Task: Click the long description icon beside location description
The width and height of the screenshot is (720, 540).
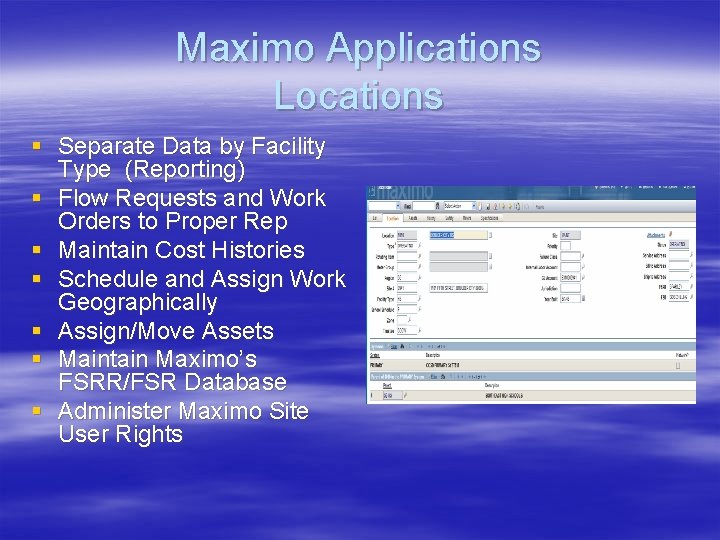Action: coord(490,235)
